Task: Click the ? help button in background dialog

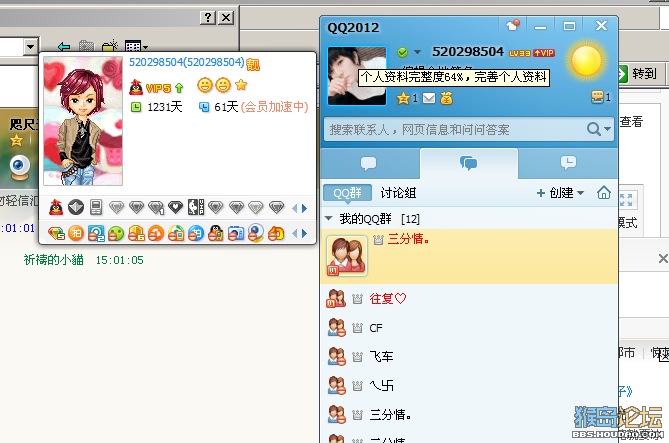Action: point(208,17)
